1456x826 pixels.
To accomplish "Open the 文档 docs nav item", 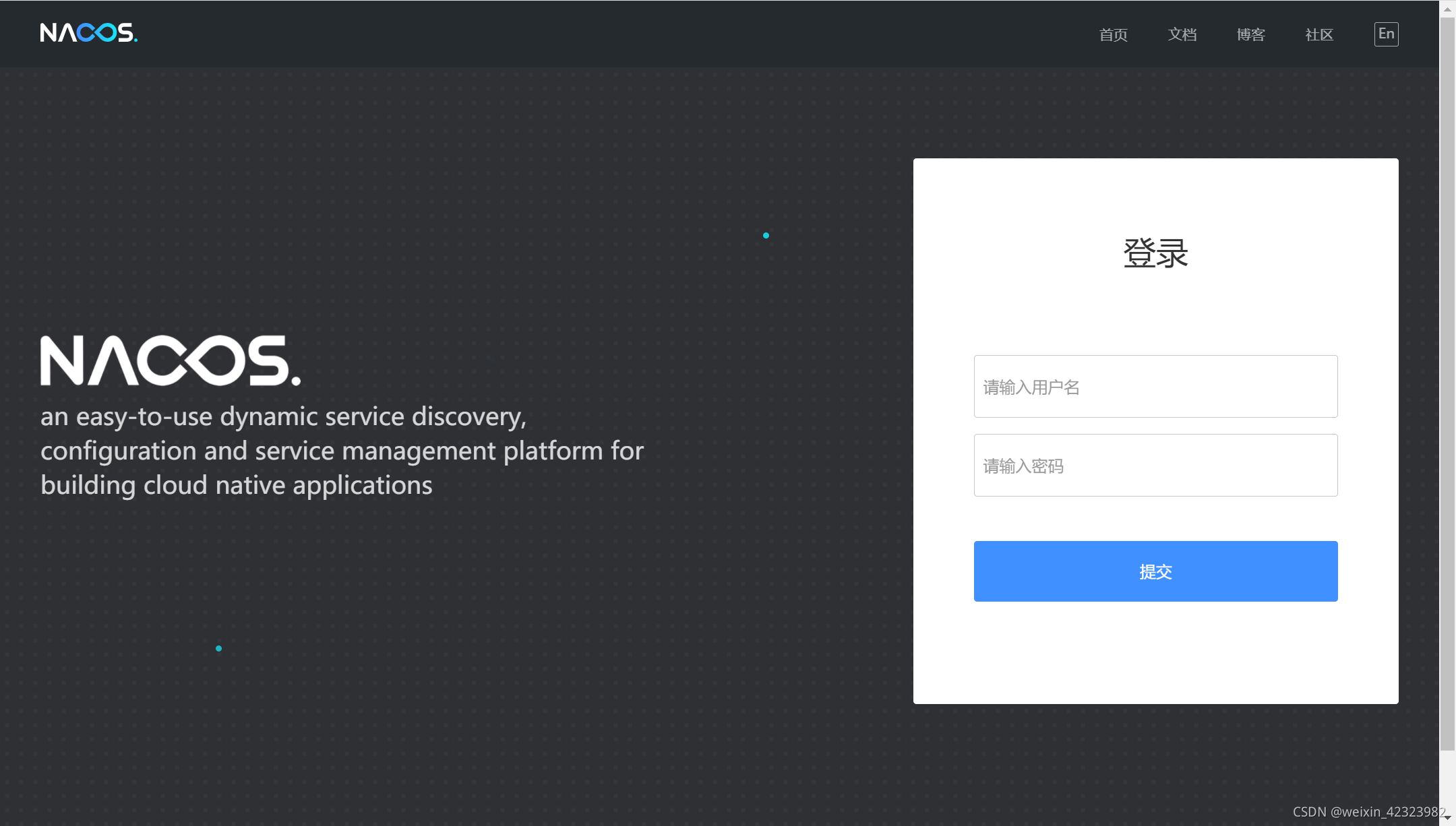I will 1182,35.
